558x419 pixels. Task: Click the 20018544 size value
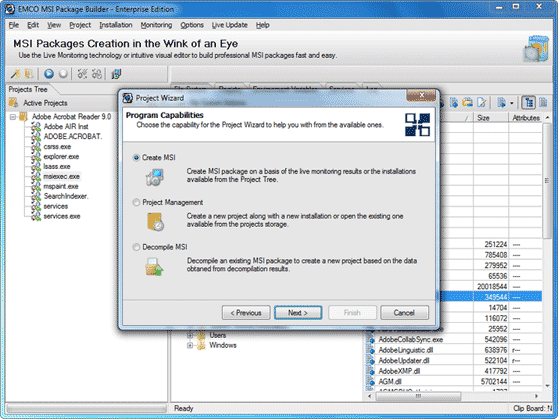[492, 287]
